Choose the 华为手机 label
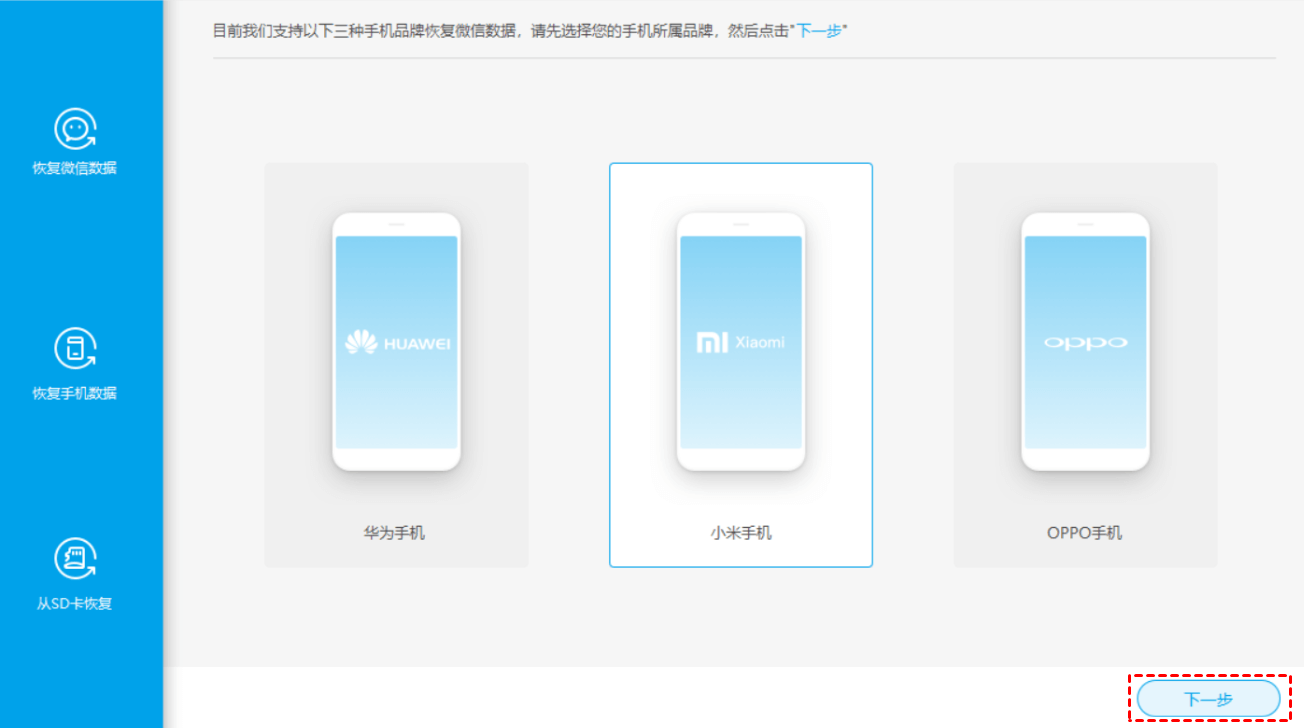 point(394,533)
